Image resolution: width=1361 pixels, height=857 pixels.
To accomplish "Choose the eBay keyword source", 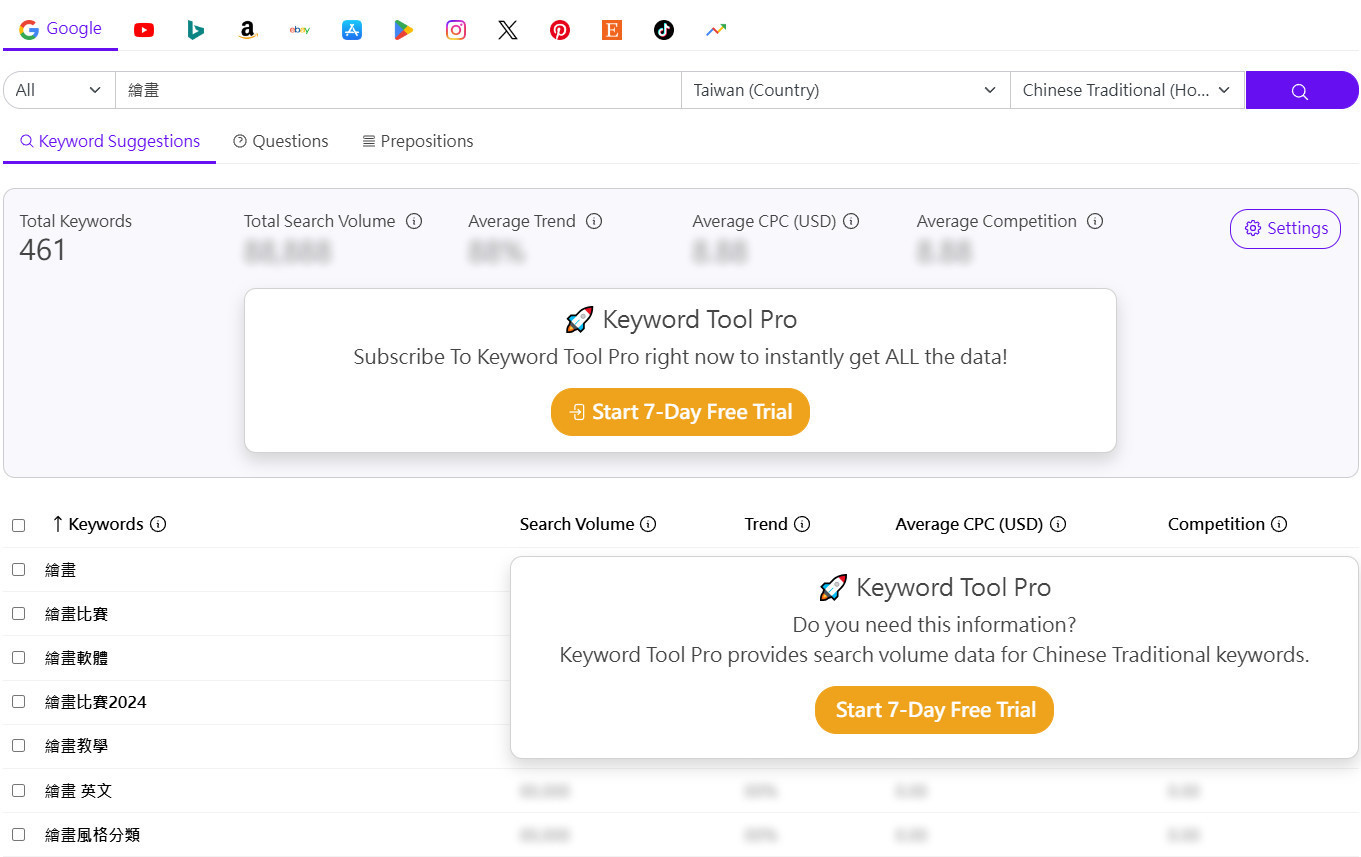I will (300, 30).
